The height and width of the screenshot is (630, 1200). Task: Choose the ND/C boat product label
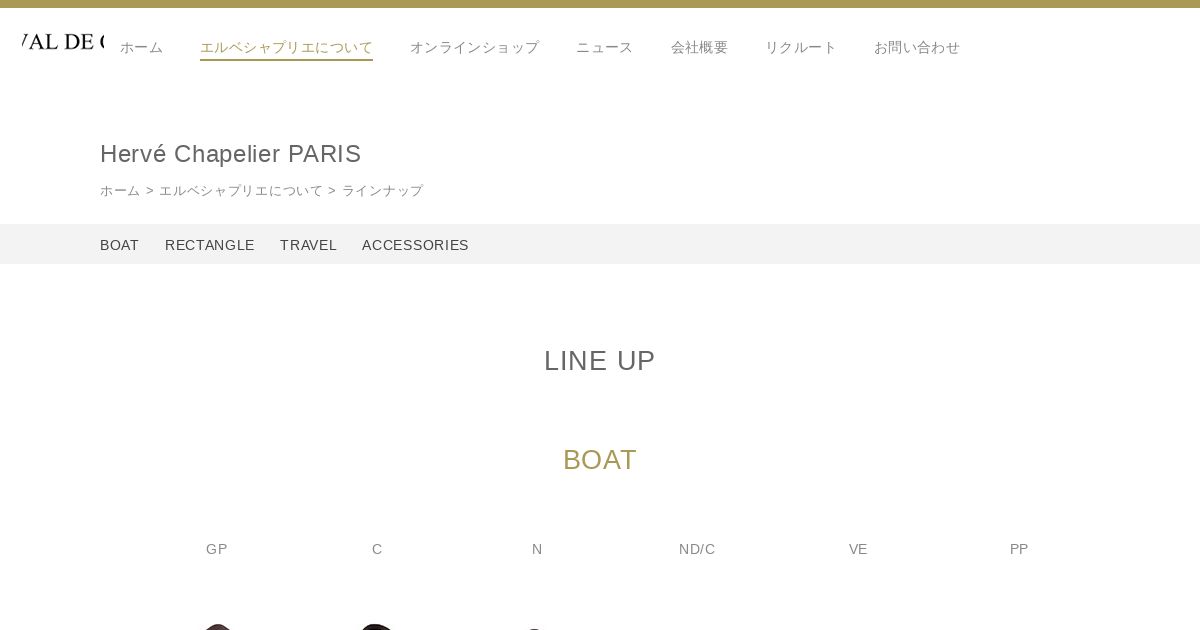click(697, 549)
